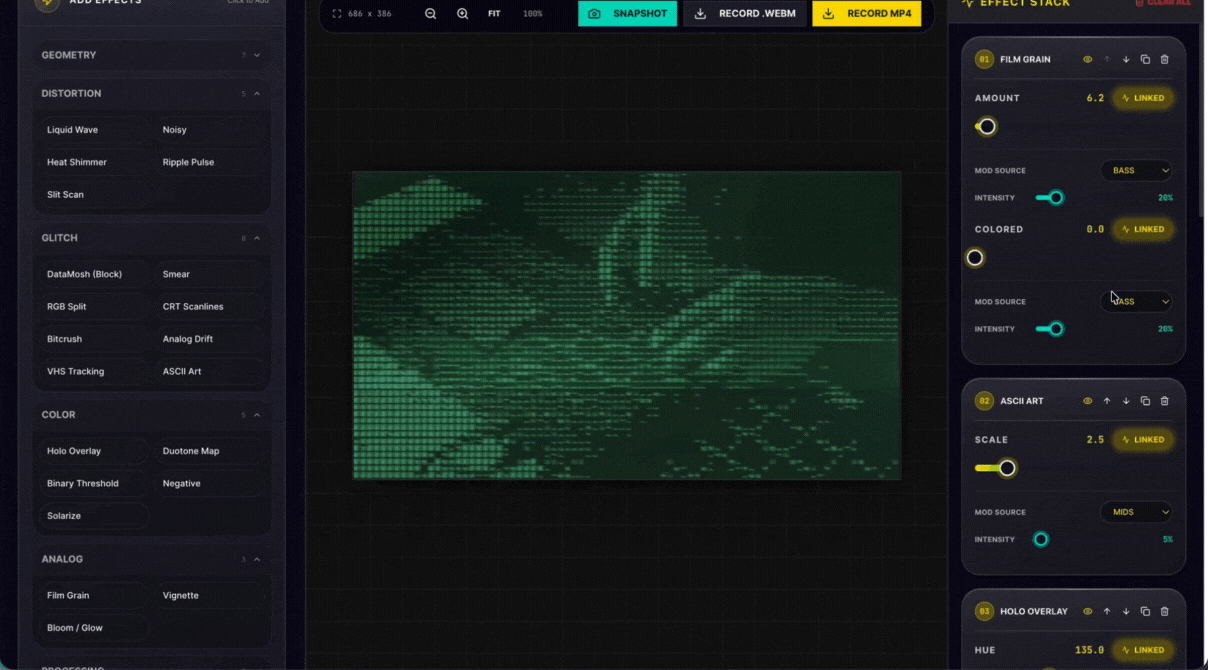Move ASCII Art effect up

[1107, 401]
